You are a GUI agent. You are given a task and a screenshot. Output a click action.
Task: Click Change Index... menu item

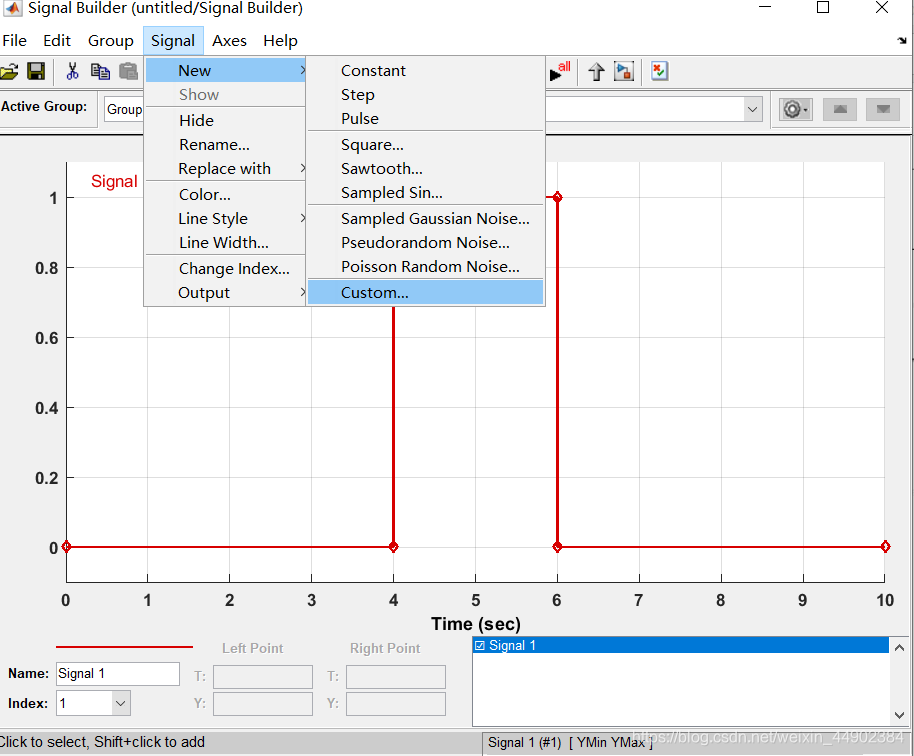[225, 269]
